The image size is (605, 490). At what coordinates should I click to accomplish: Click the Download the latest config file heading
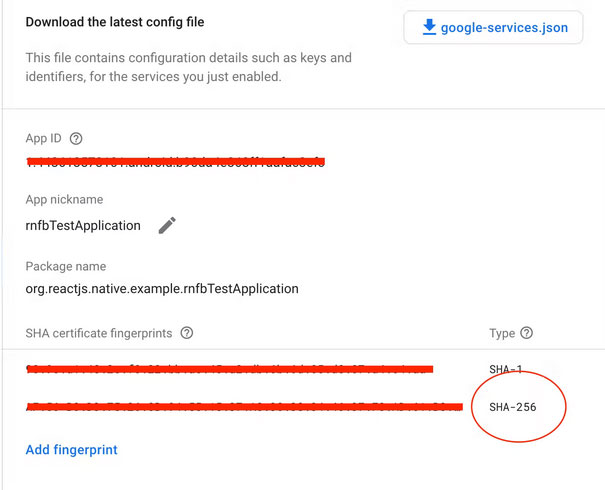tap(115, 22)
